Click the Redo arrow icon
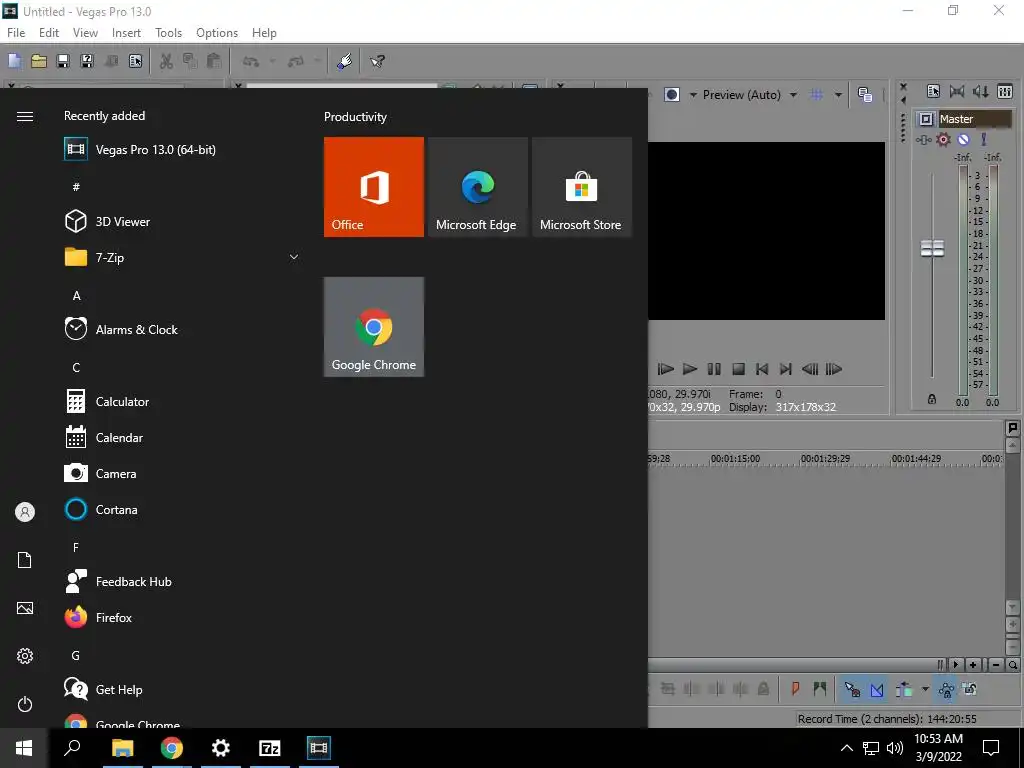Image resolution: width=1024 pixels, height=768 pixels. point(296,61)
